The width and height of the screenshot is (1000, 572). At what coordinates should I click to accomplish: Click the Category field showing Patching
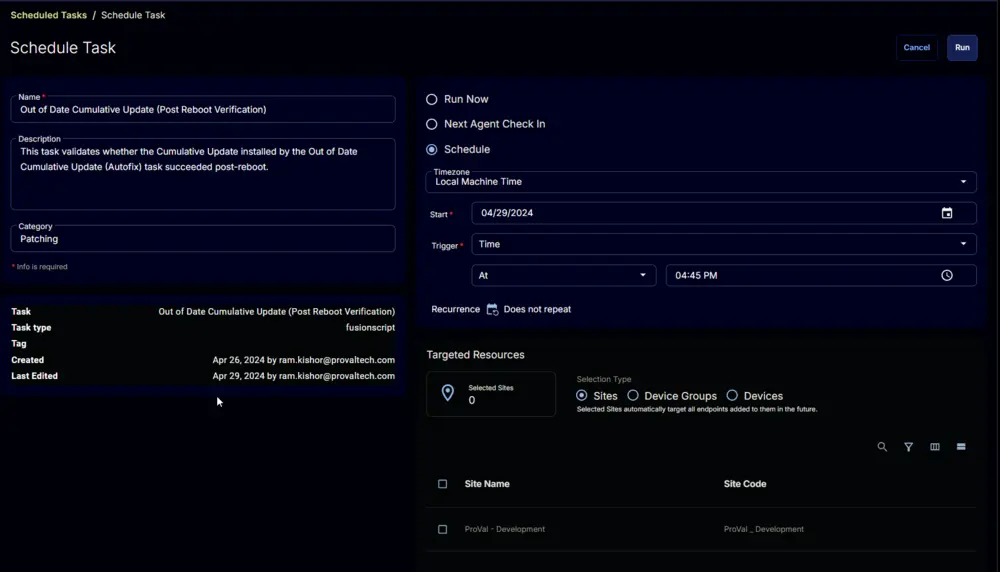(203, 238)
